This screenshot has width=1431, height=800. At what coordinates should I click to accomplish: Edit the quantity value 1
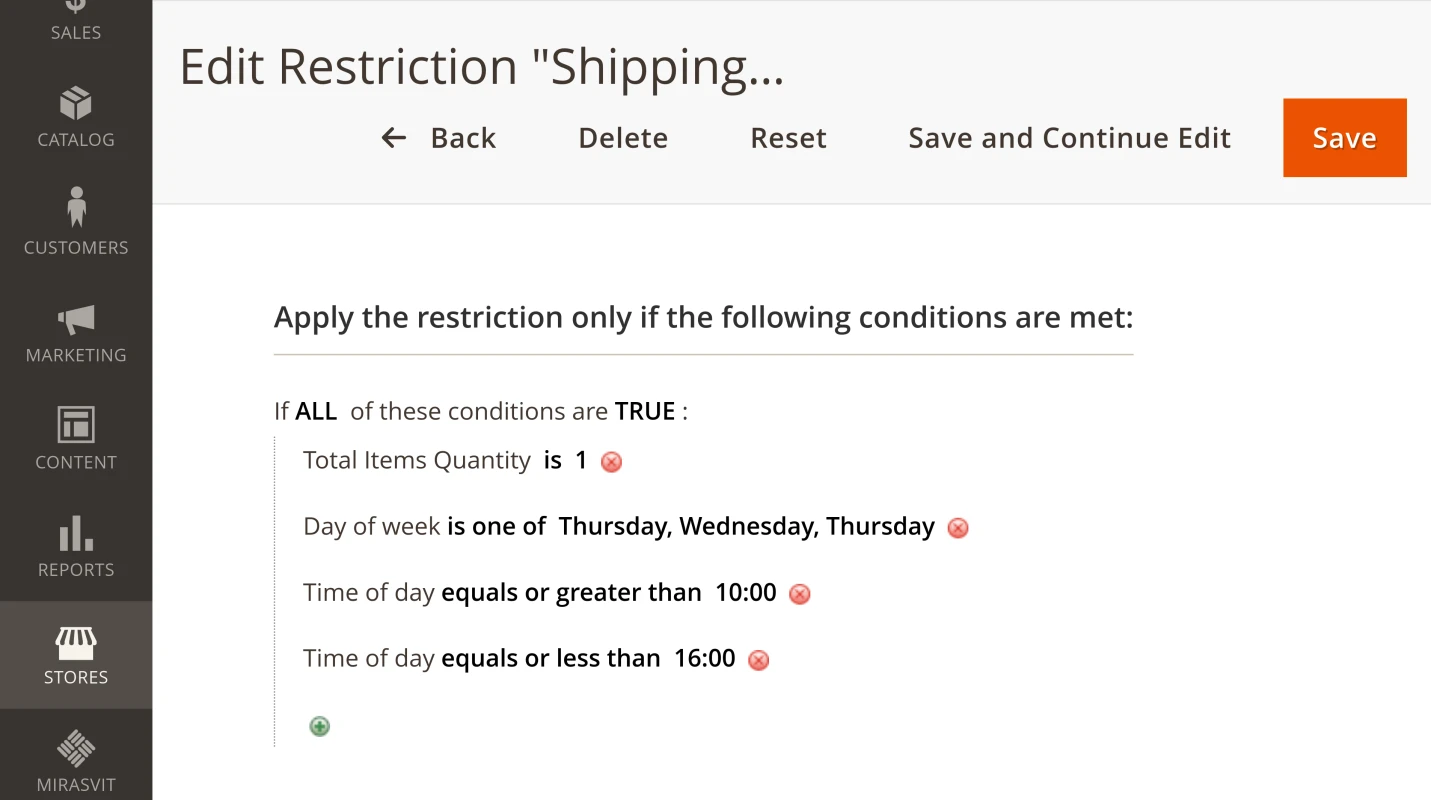581,460
